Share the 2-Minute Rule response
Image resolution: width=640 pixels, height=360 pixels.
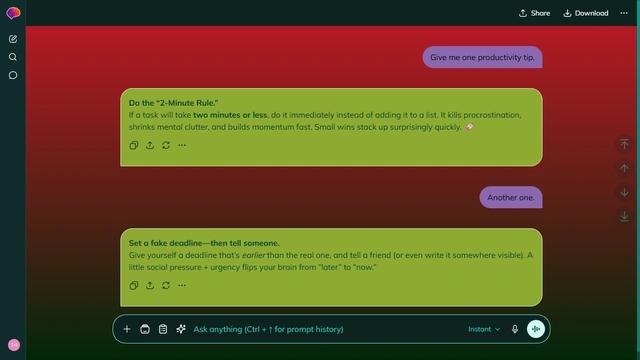(150, 145)
